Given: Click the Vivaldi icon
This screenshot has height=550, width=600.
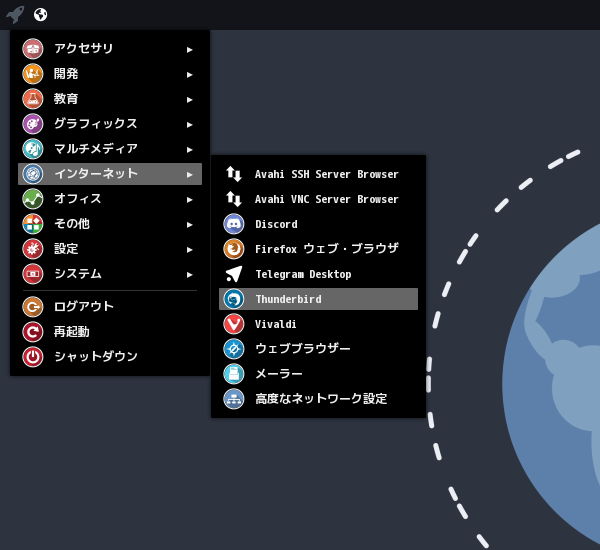Looking at the screenshot, I should tap(234, 324).
